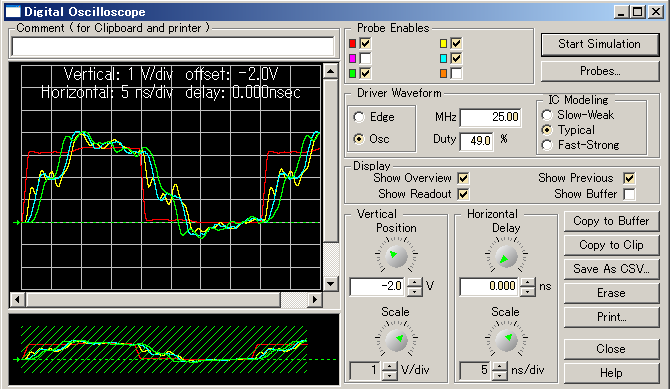670x389 pixels.
Task: Select Slow-Weak IC modeling
Action: [x=547, y=115]
